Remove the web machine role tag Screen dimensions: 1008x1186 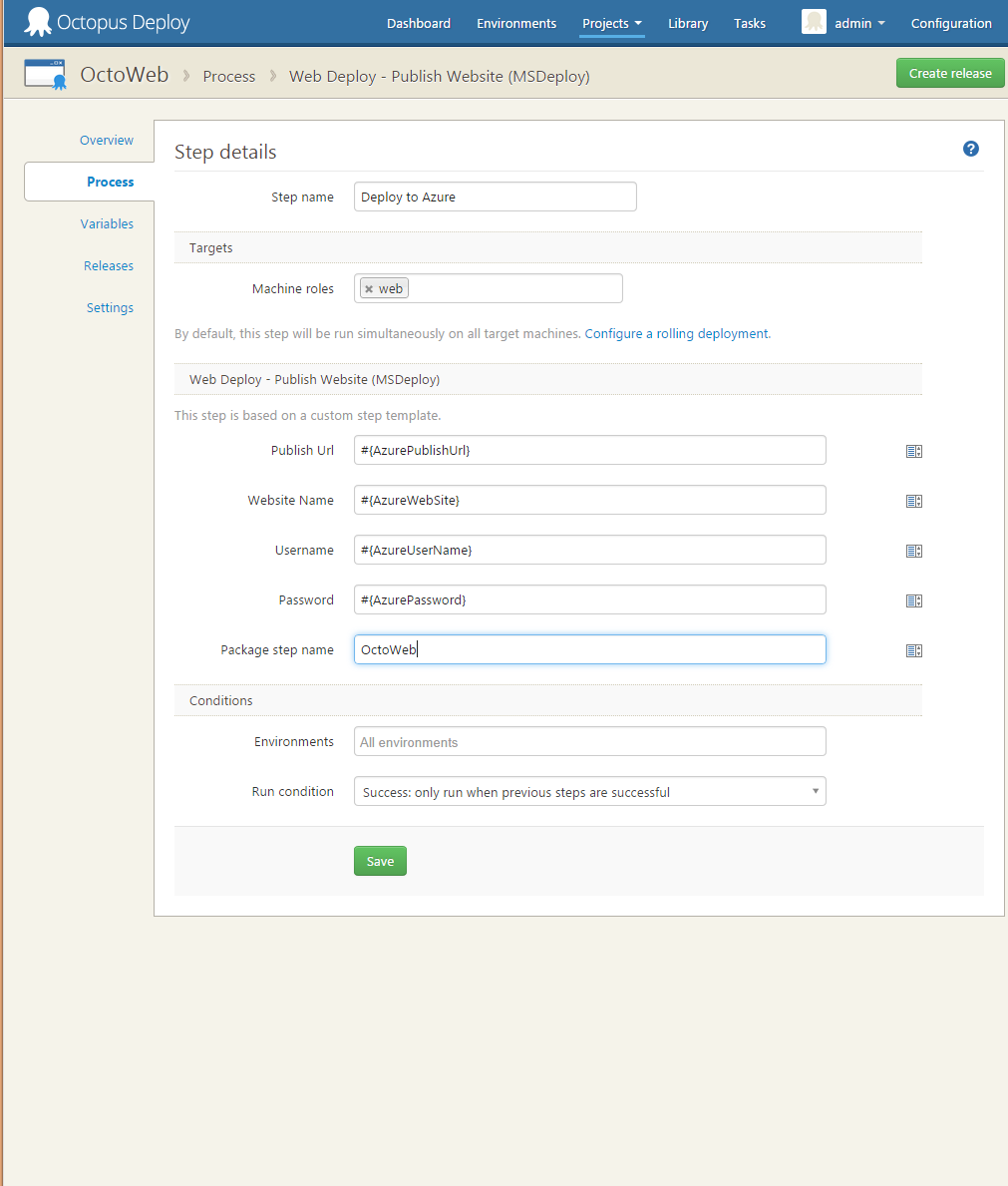pyautogui.click(x=367, y=287)
